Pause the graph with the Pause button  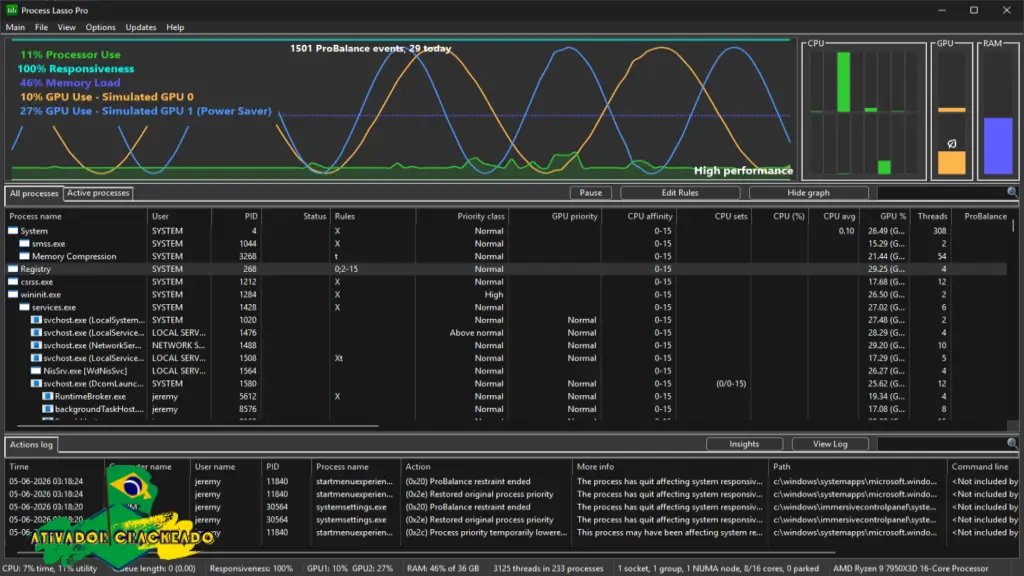click(x=590, y=193)
